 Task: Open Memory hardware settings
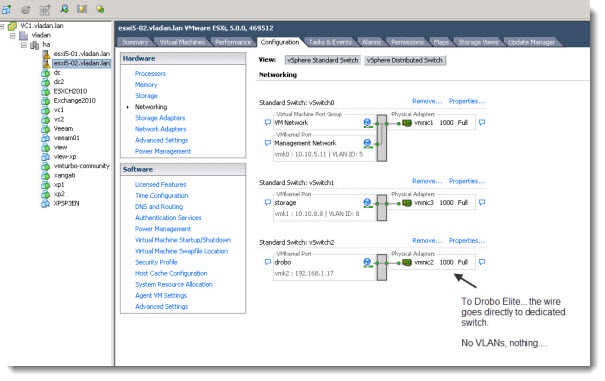[146, 85]
